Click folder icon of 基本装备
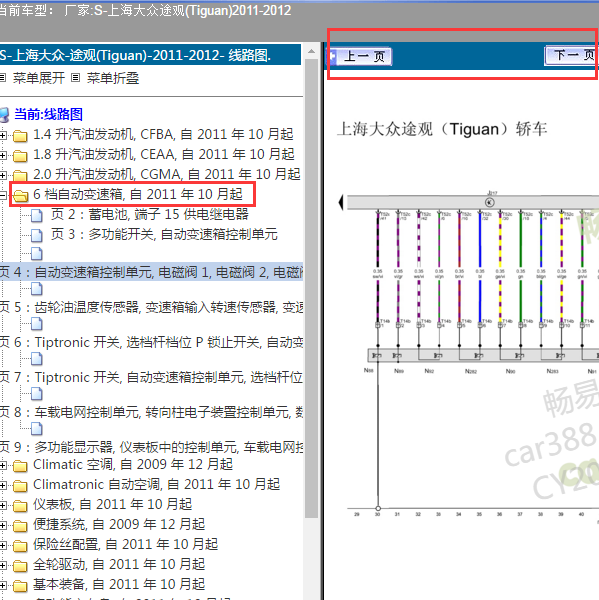Image resolution: width=599 pixels, height=600 pixels. [20, 585]
